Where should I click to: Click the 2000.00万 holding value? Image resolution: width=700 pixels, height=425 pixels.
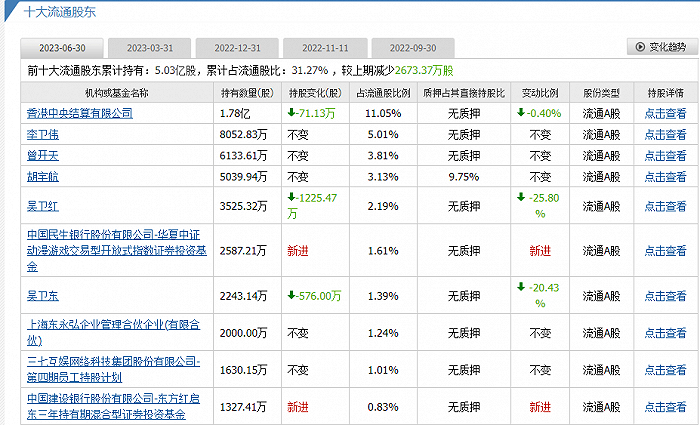[243, 333]
